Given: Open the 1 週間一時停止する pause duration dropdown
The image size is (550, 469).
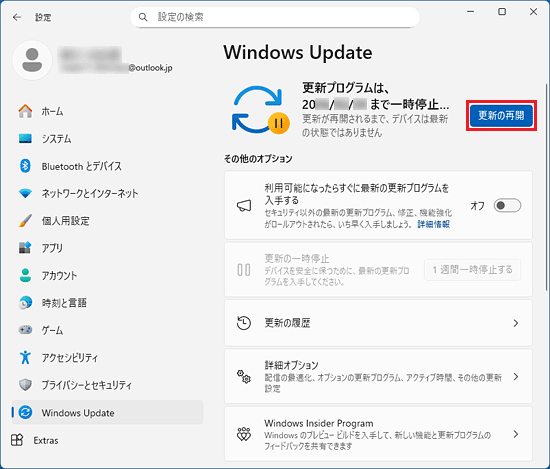Looking at the screenshot, I should pos(472,270).
